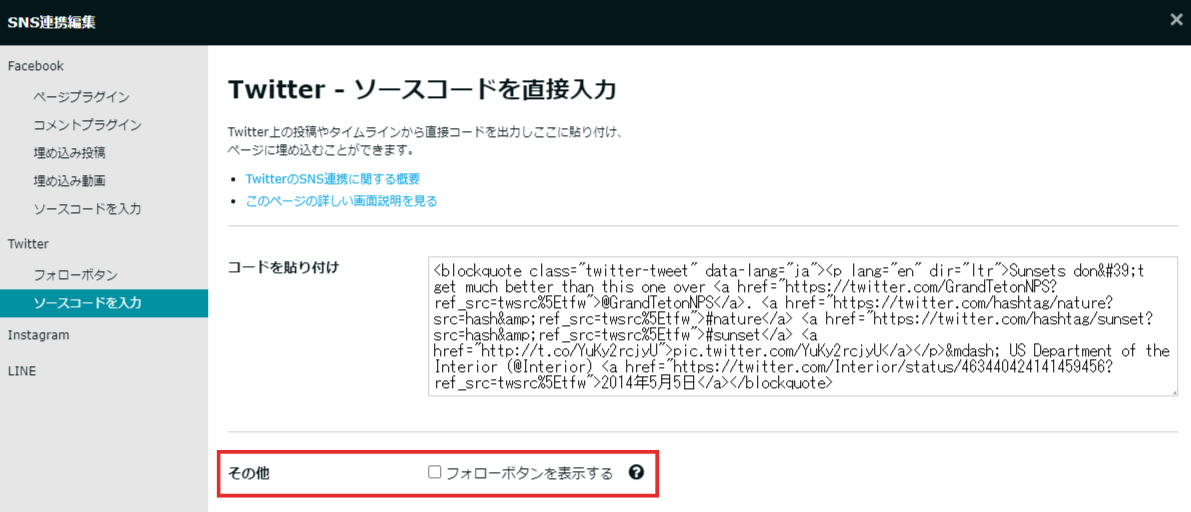Viewport: 1191px width, 512px height.
Task: Click the Twitter section heading
Action: point(28,244)
